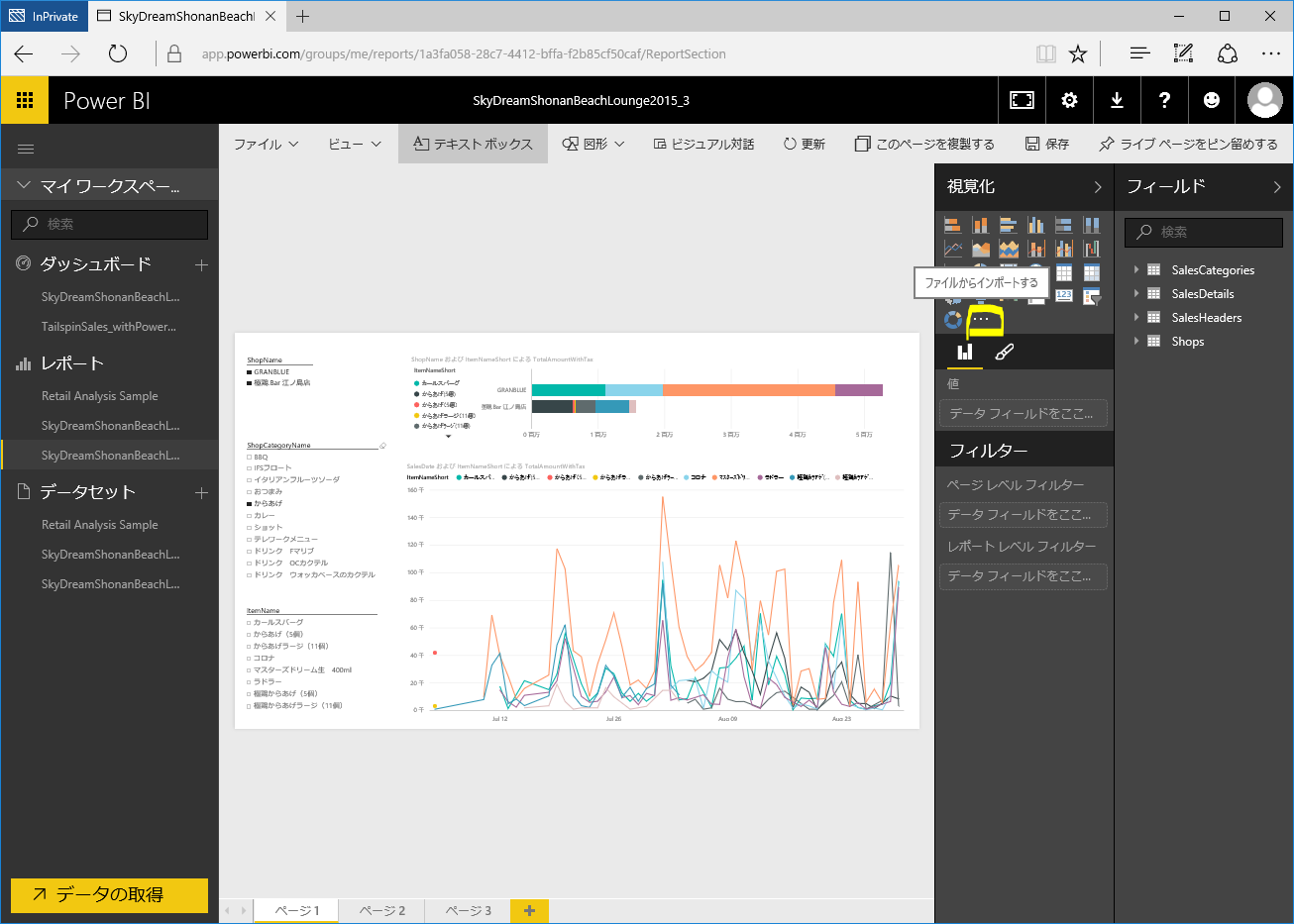Select the card (123) visual icon

1064,295
